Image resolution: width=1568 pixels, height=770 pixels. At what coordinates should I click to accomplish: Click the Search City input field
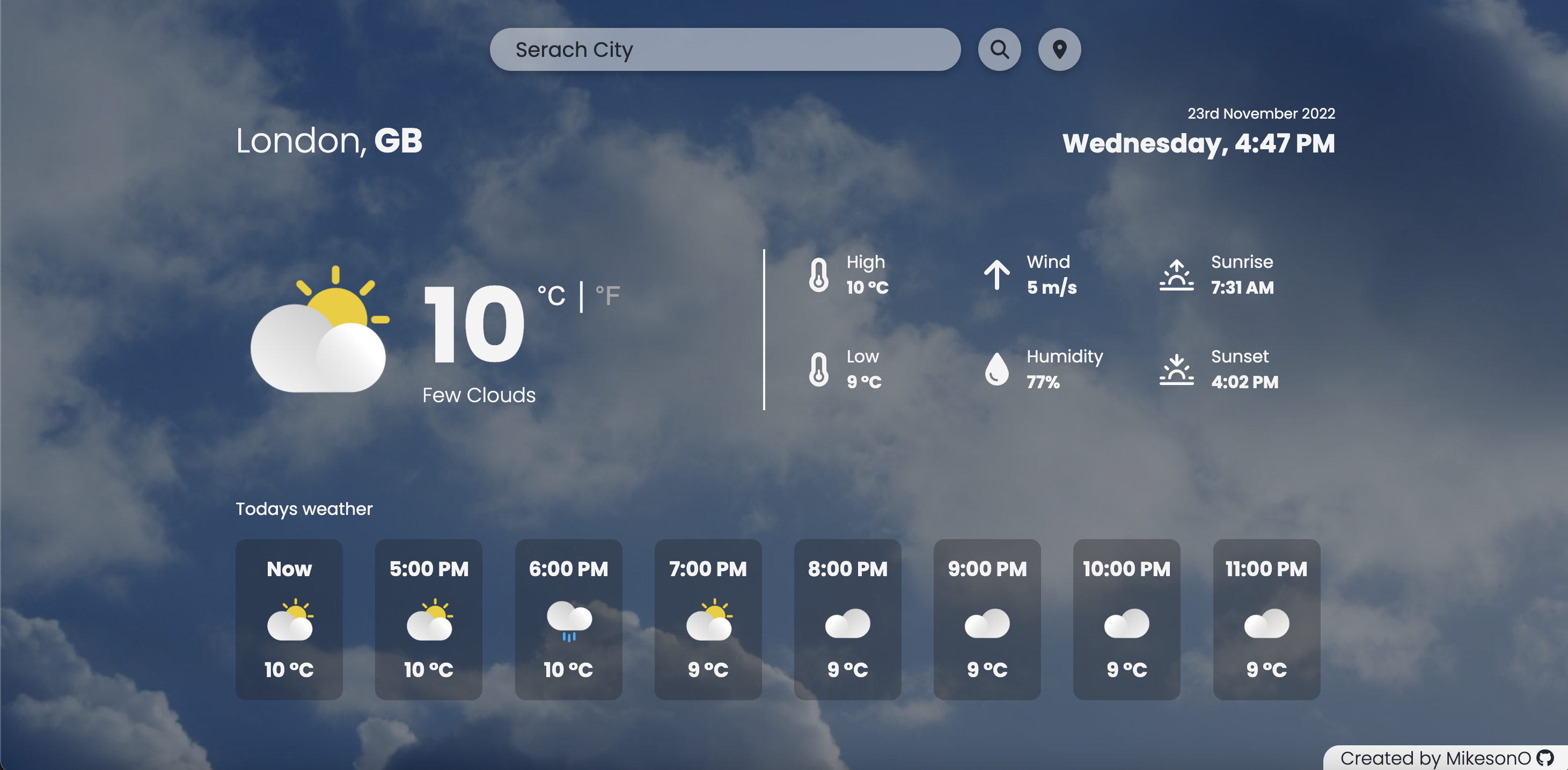coord(725,49)
